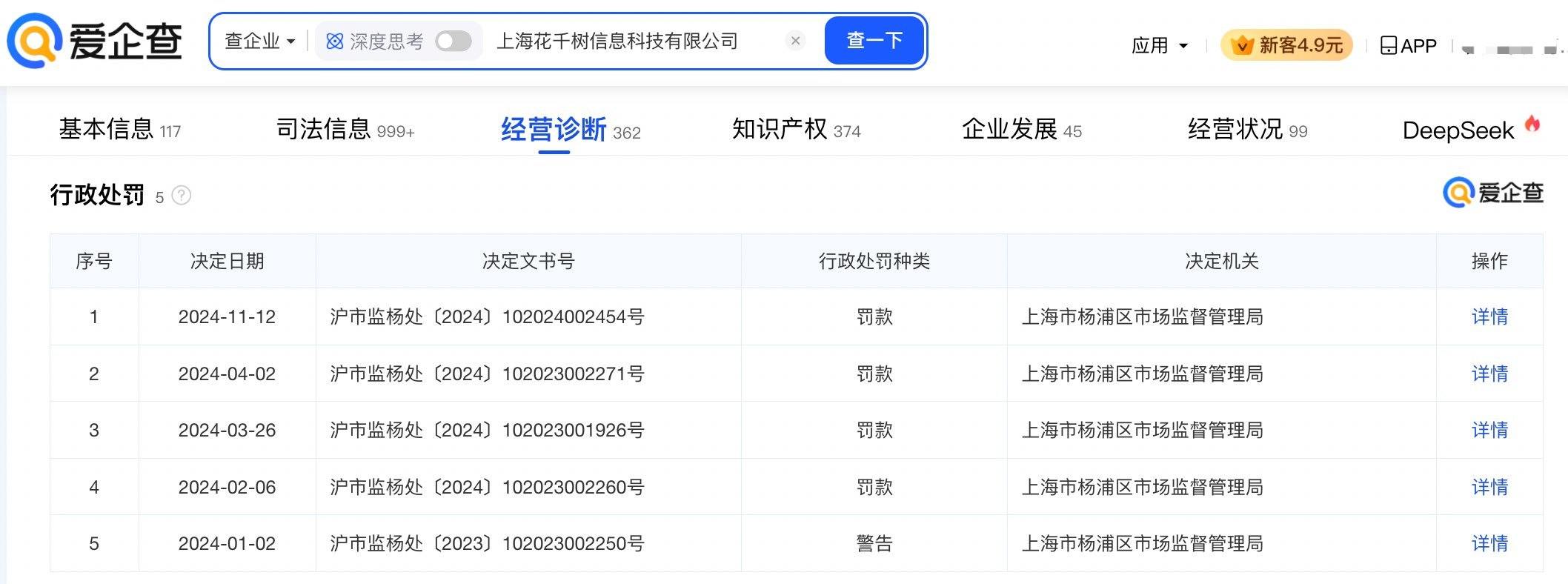
Task: Click the 操作 column header
Action: 1489,261
